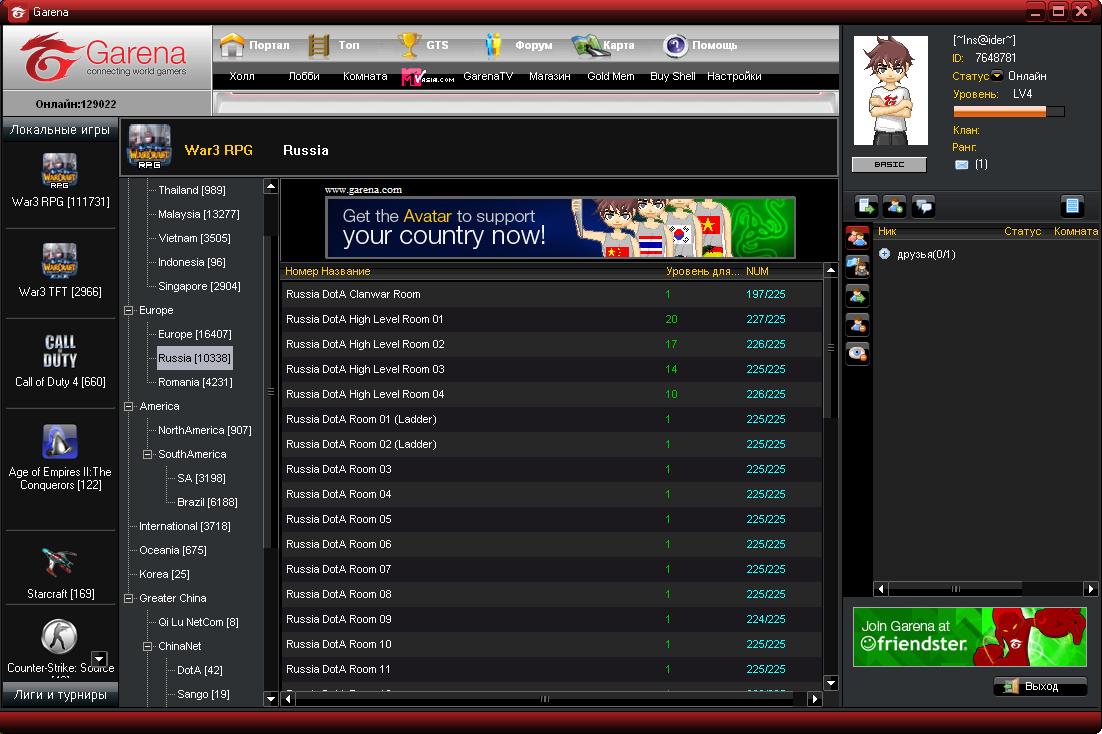Collapse the America tree node

point(129,406)
